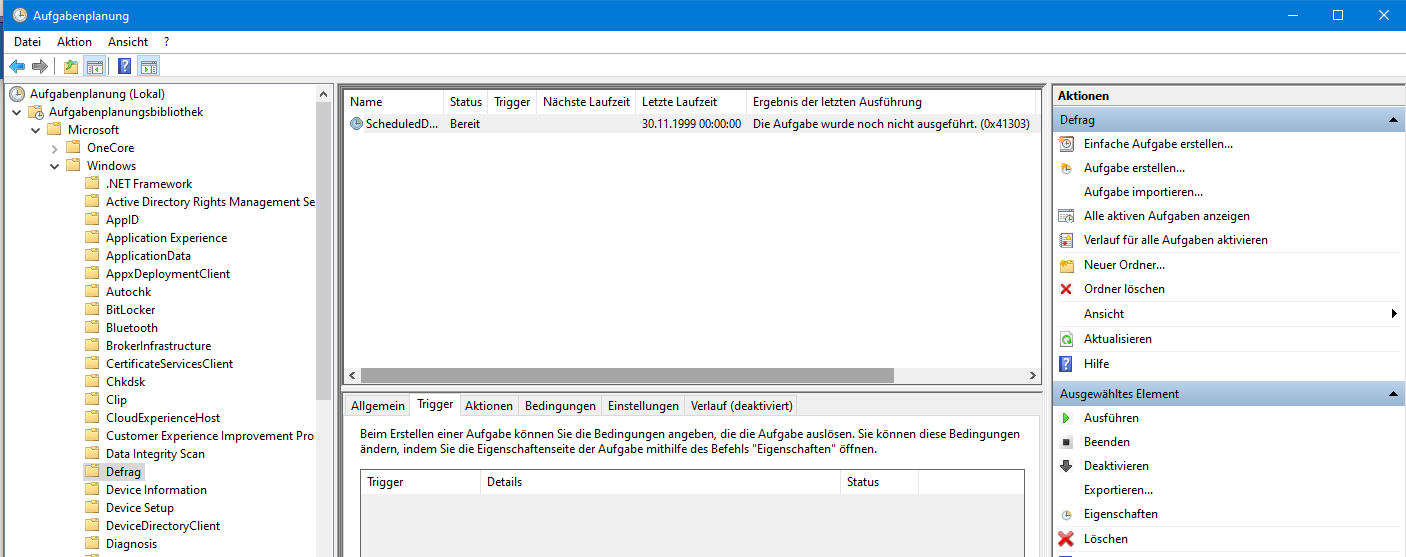Click the Forward arrow toolbar icon

(40, 67)
